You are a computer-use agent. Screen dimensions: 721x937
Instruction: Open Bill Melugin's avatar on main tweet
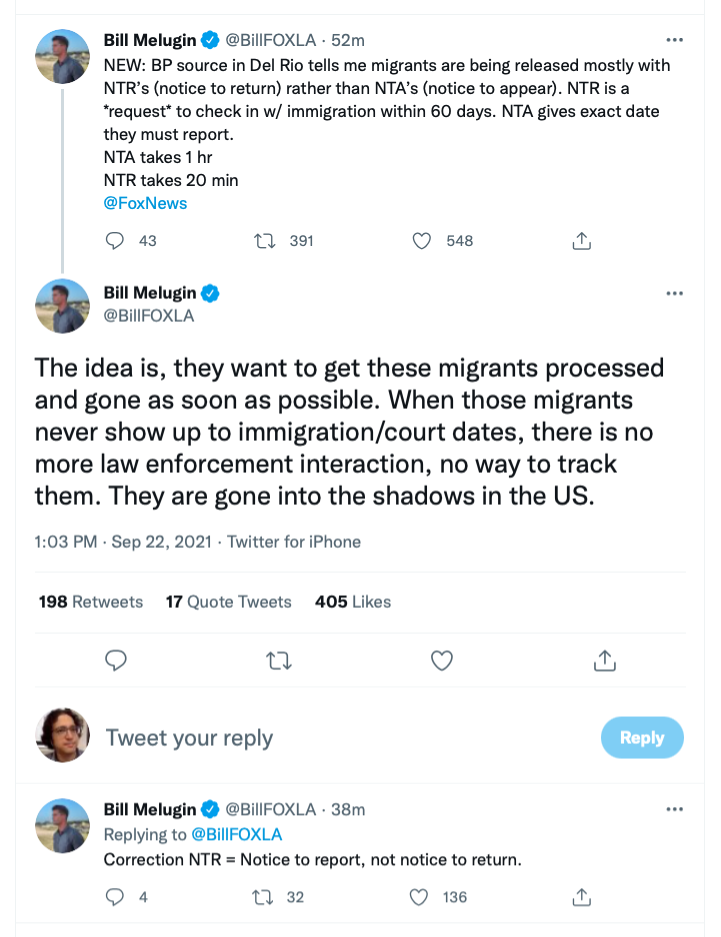[x=62, y=305]
